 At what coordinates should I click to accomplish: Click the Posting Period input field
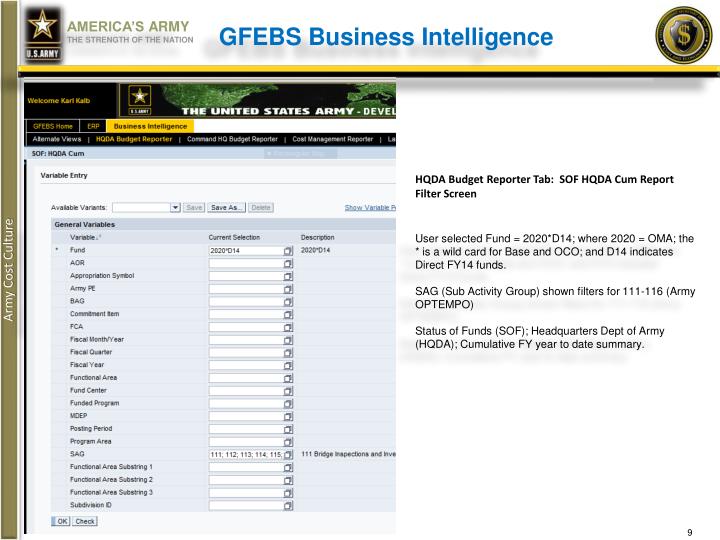246,429
